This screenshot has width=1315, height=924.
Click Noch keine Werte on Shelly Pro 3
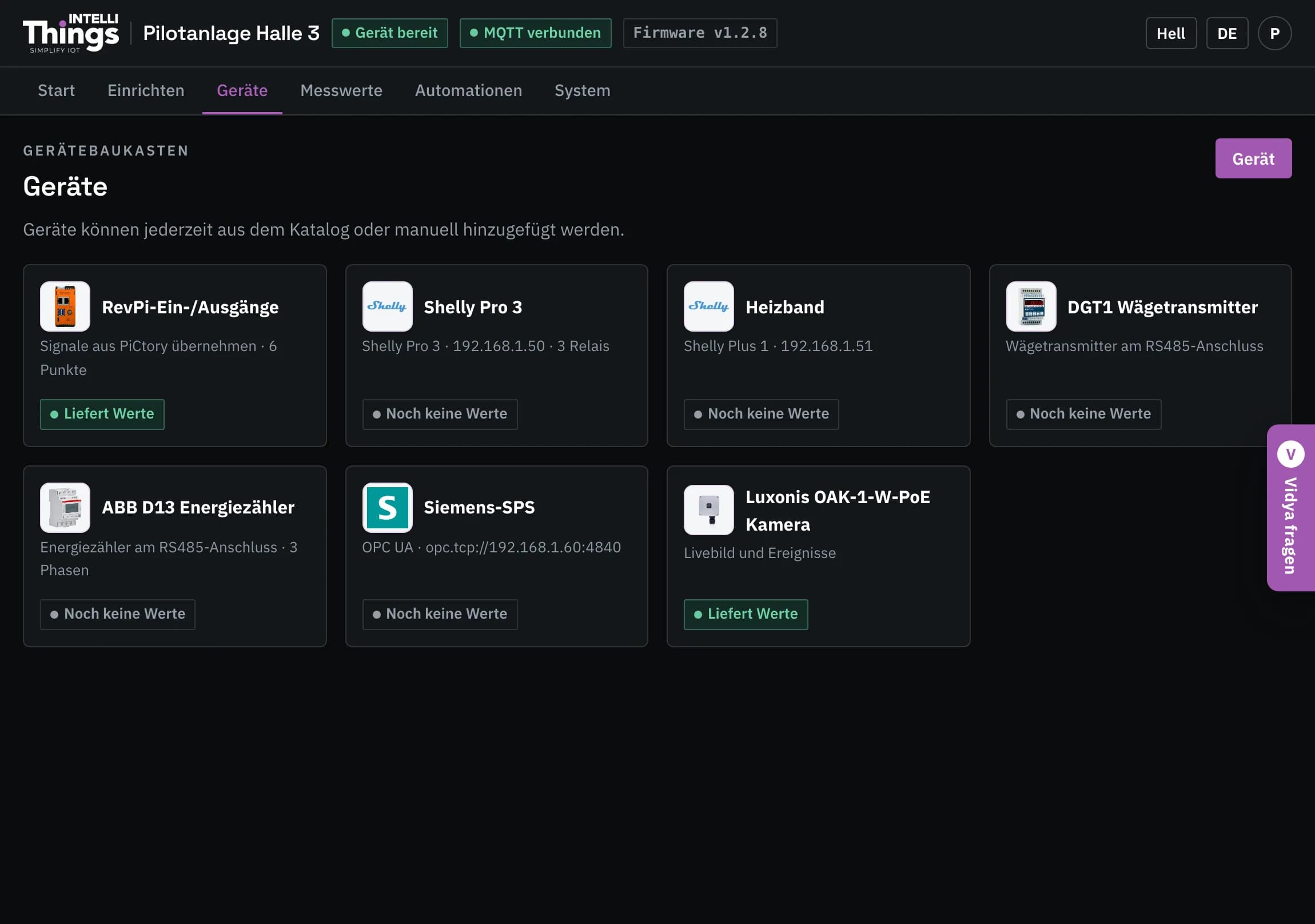point(440,413)
